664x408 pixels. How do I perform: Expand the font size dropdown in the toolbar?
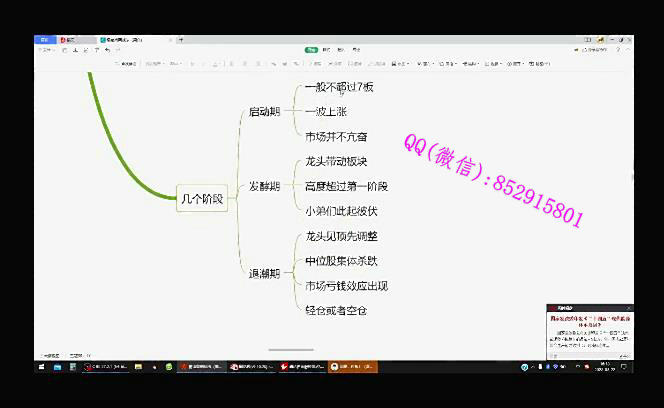(176, 63)
